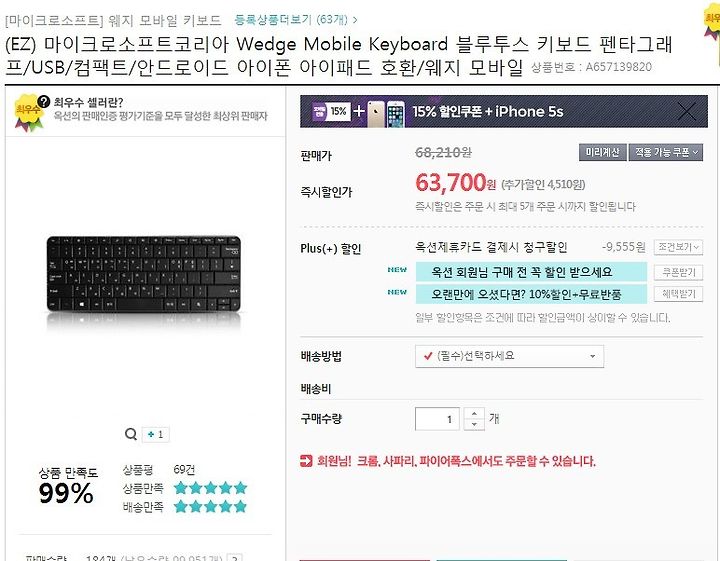Image resolution: width=720 pixels, height=561 pixels.
Task: Click the quantity input field
Action: click(x=437, y=419)
